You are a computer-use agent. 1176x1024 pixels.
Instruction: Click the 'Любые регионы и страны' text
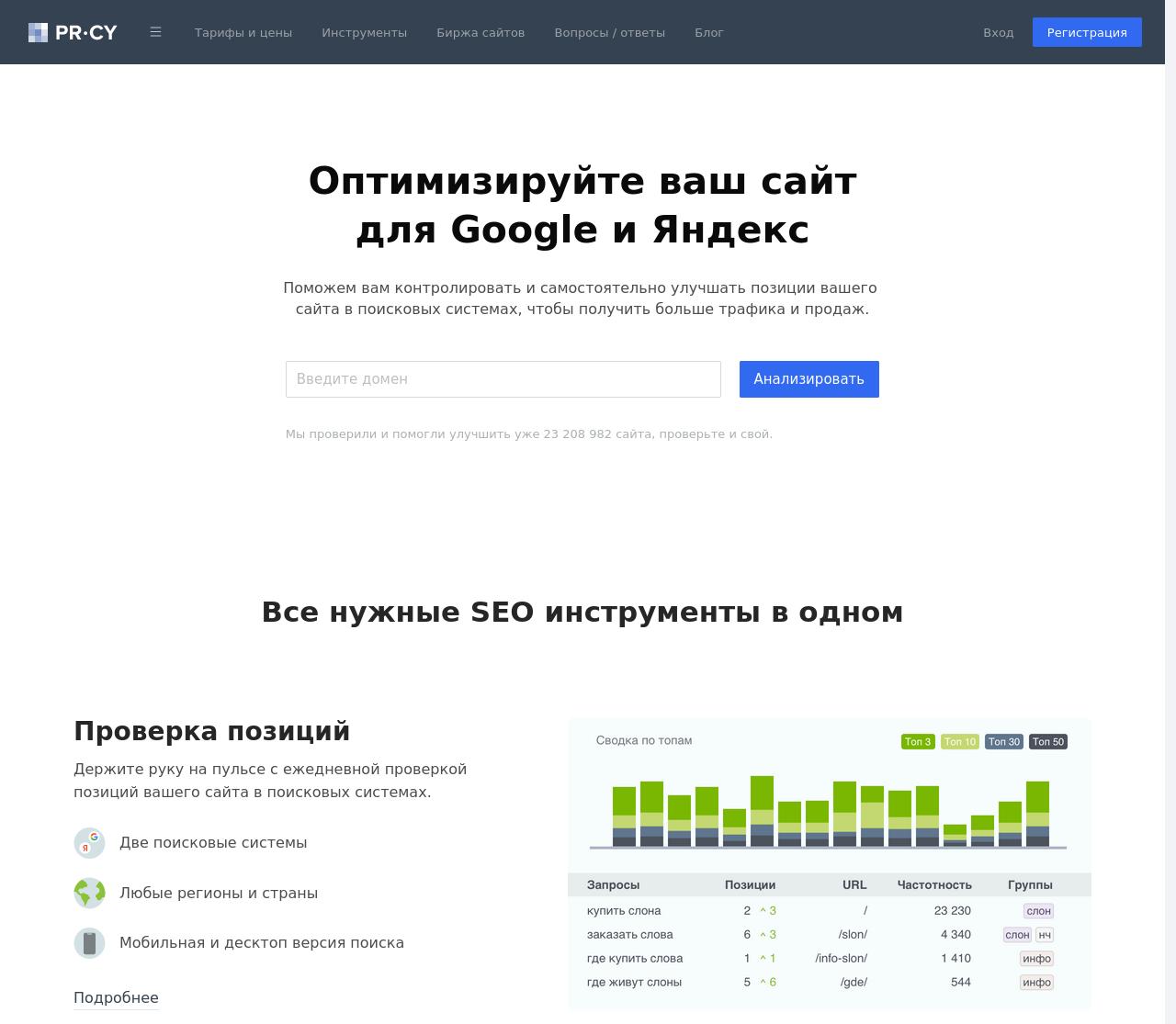point(219,893)
